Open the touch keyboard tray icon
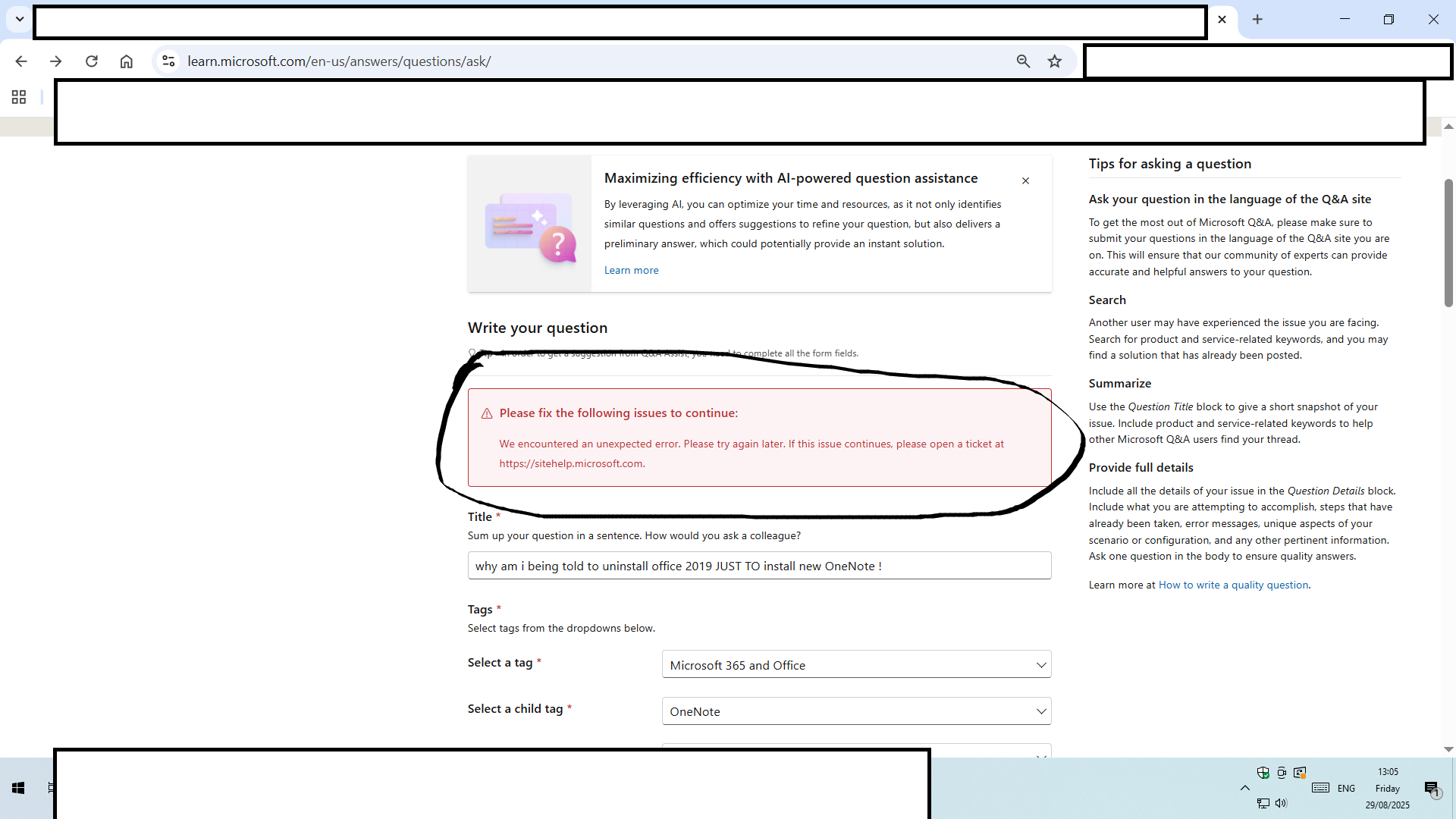Image resolution: width=1456 pixels, height=819 pixels. (1320, 788)
